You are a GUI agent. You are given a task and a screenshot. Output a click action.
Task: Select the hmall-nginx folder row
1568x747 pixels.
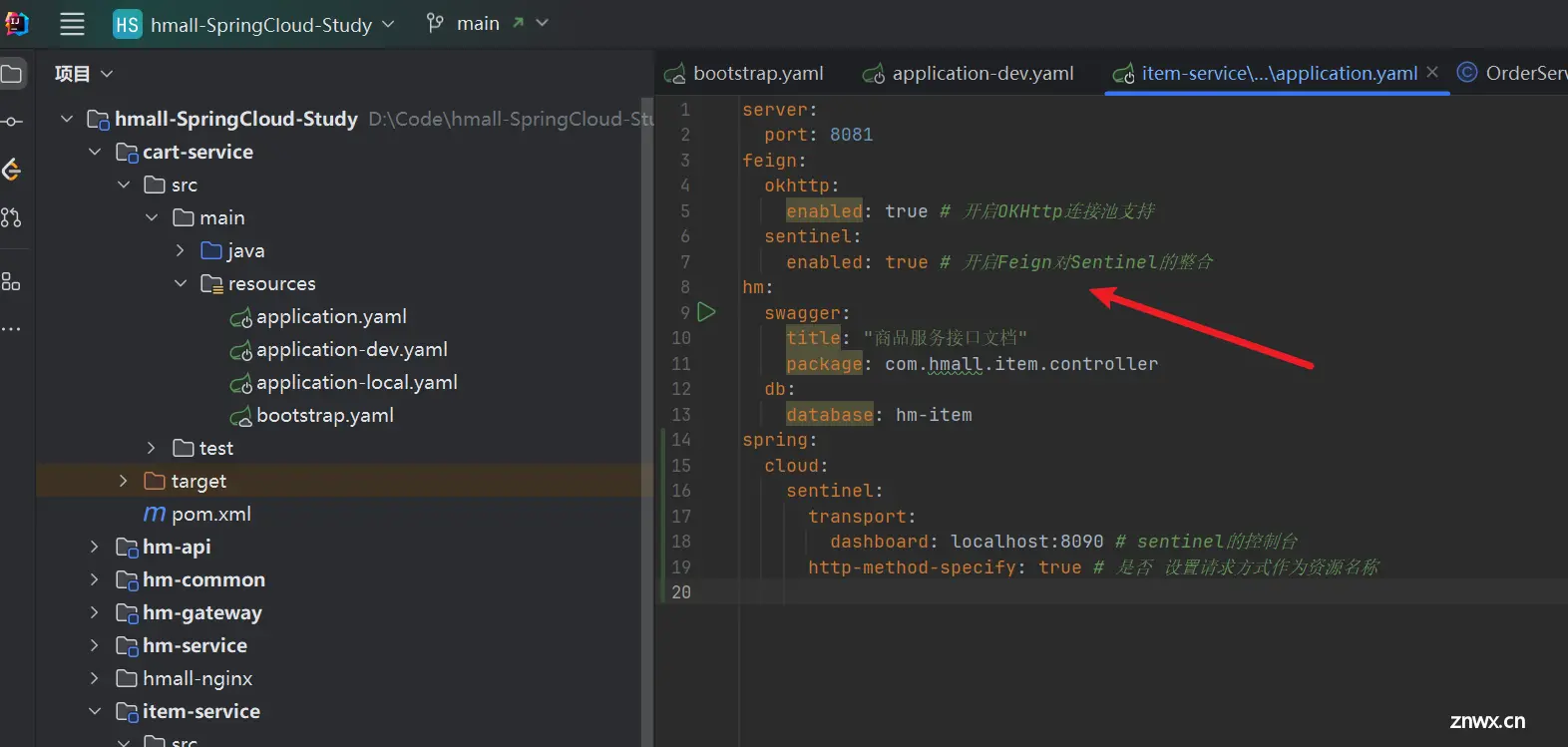344,678
